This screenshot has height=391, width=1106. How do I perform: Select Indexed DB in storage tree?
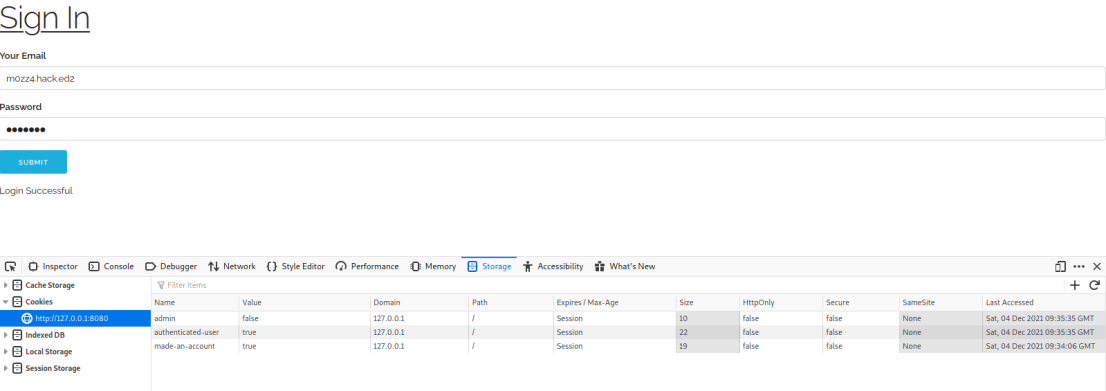(44, 335)
